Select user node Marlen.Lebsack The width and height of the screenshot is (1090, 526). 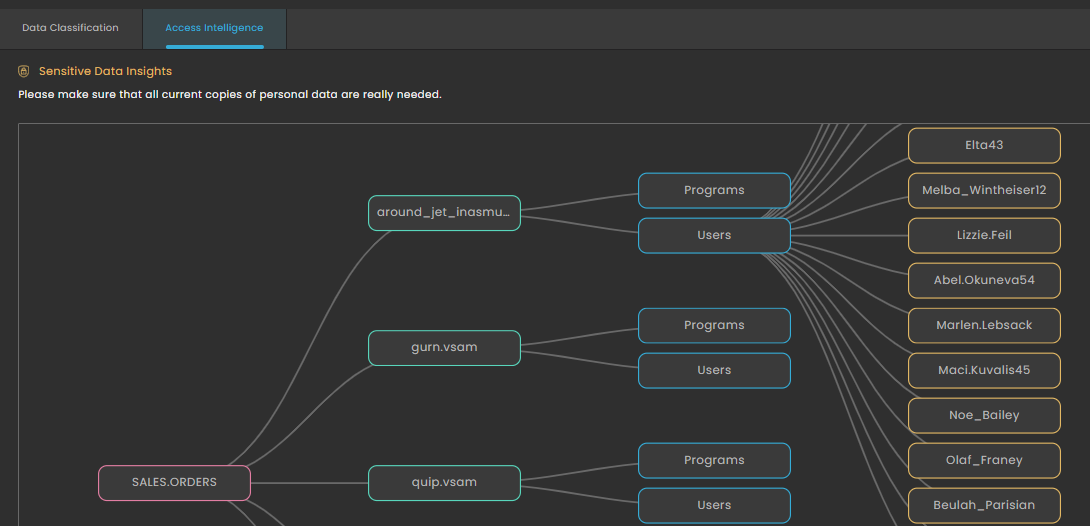point(984,325)
